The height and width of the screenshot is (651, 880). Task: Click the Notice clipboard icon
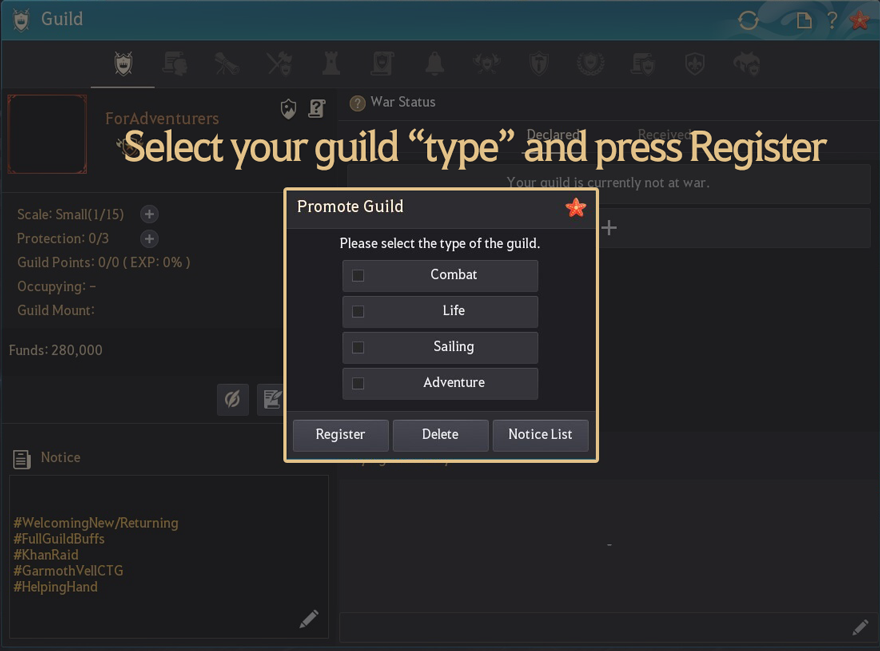pyautogui.click(x=21, y=457)
